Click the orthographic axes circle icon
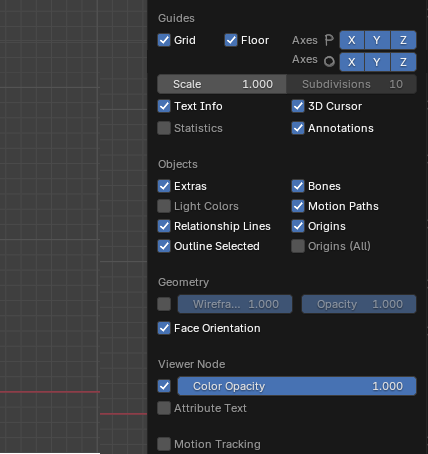 [x=329, y=61]
